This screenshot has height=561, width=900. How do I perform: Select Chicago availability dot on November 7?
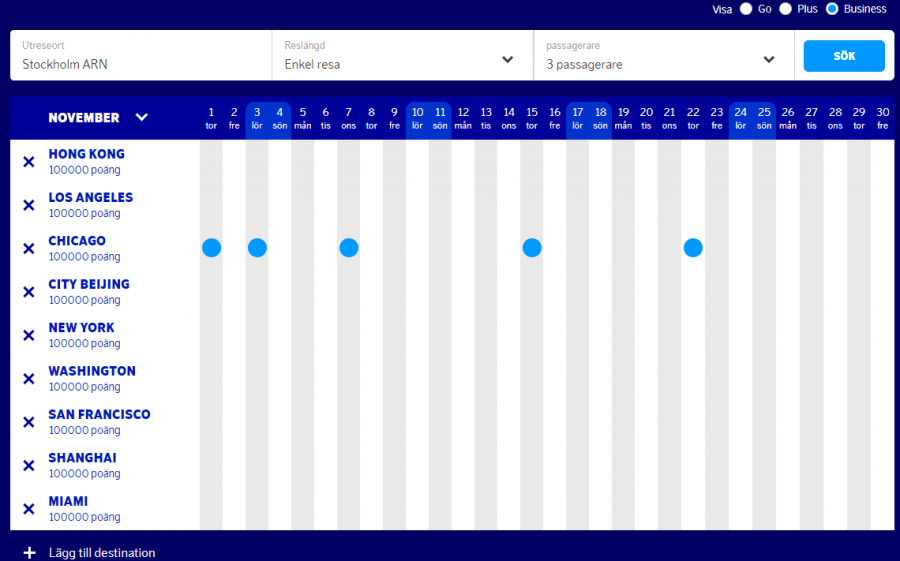(348, 248)
